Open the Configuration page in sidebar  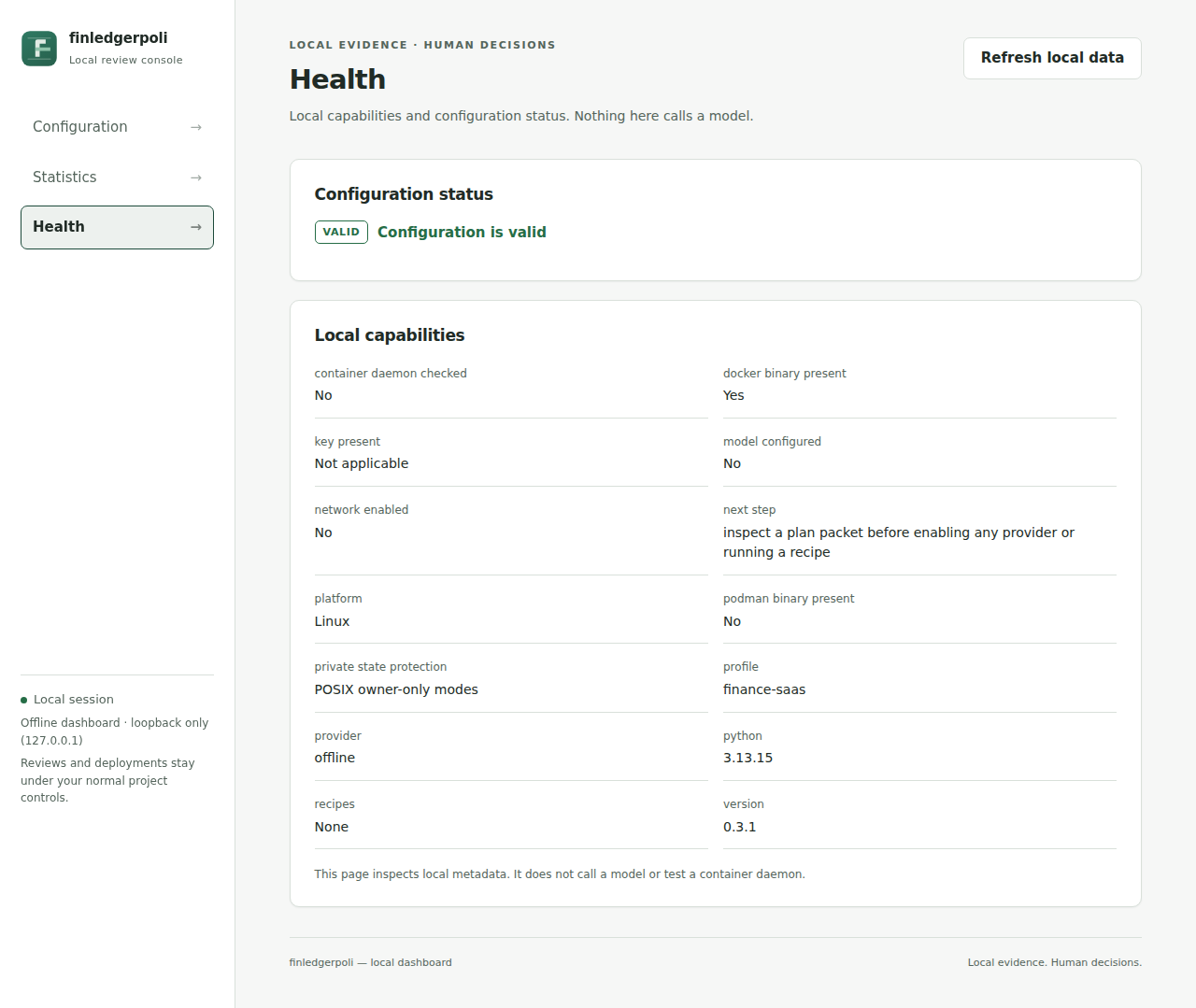(117, 127)
